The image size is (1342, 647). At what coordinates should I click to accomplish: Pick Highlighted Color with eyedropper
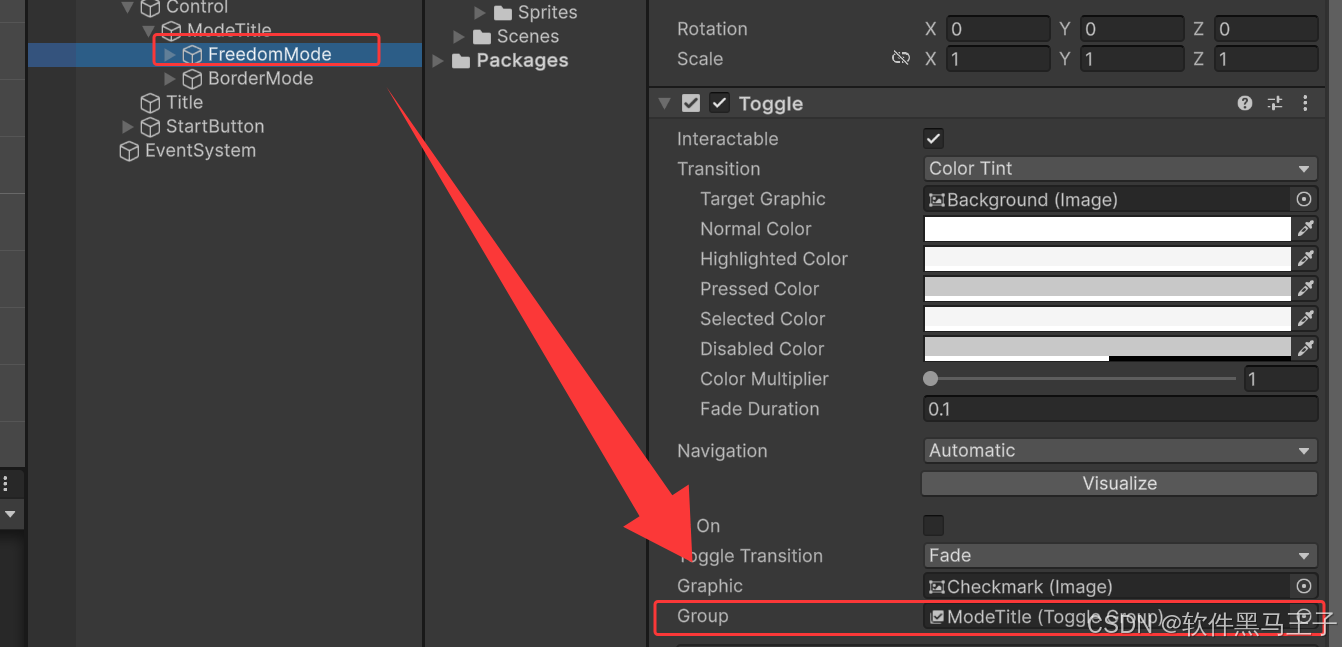(1305, 259)
